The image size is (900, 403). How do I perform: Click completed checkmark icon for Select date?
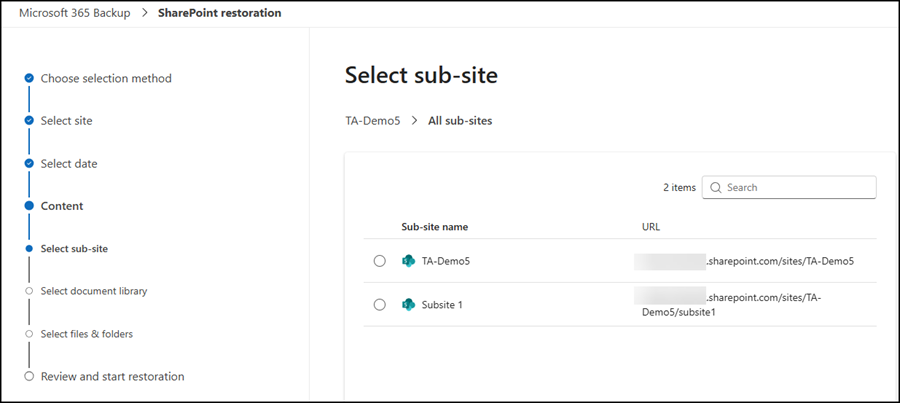[x=29, y=164]
